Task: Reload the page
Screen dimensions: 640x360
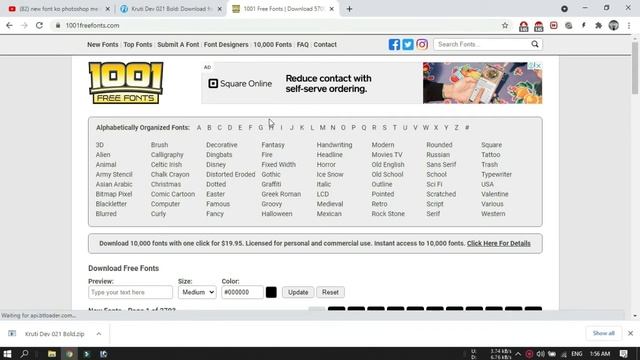Action: coord(39,25)
